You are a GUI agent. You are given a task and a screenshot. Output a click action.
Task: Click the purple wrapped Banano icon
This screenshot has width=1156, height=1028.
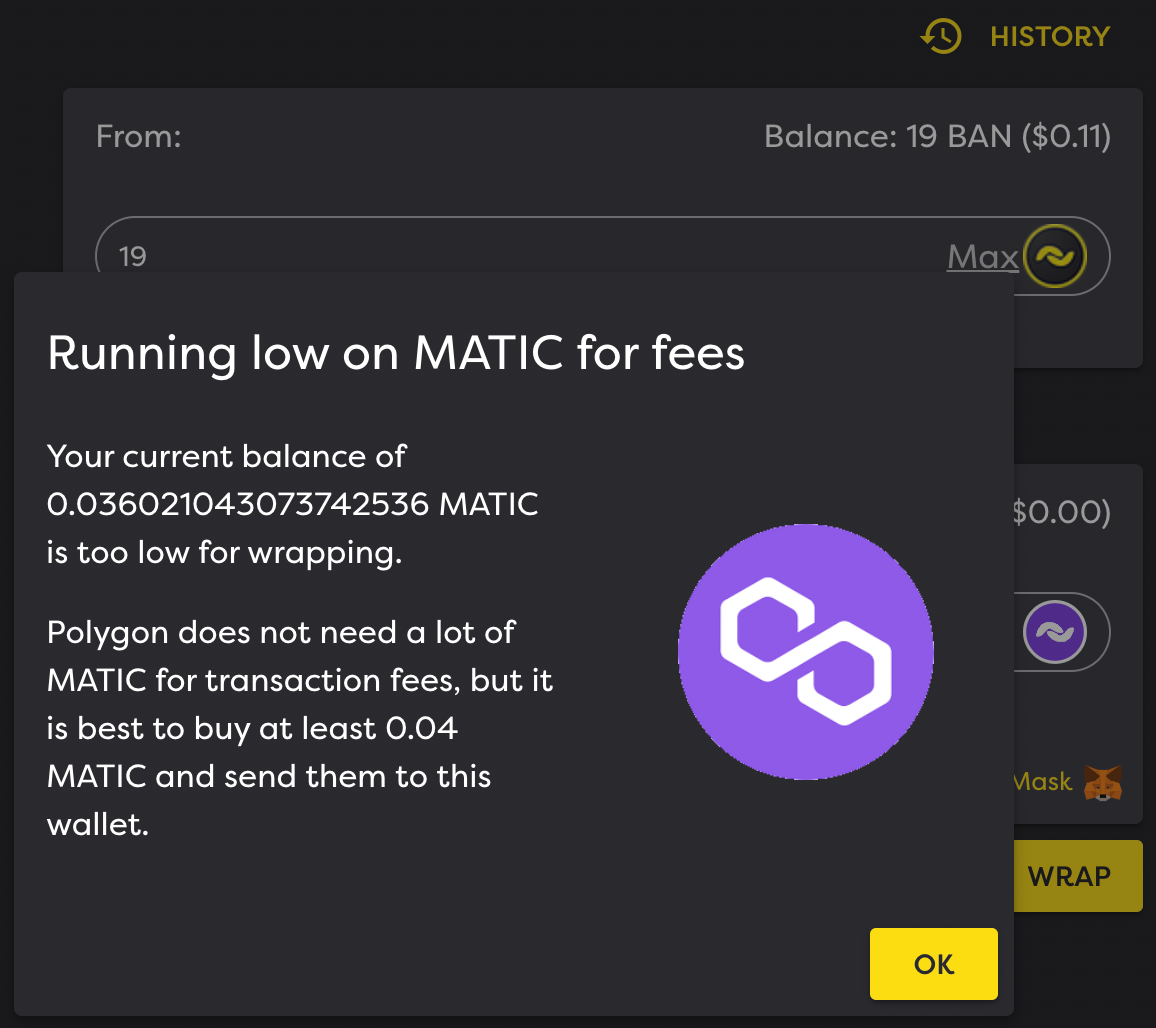point(1055,632)
